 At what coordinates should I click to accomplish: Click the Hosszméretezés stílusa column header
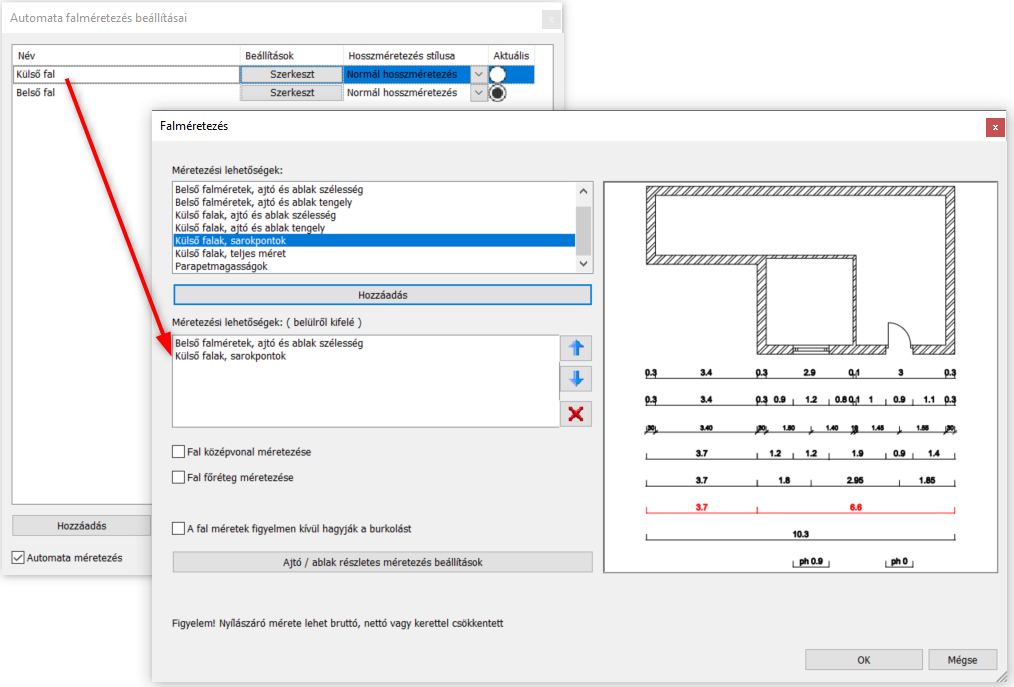point(416,56)
